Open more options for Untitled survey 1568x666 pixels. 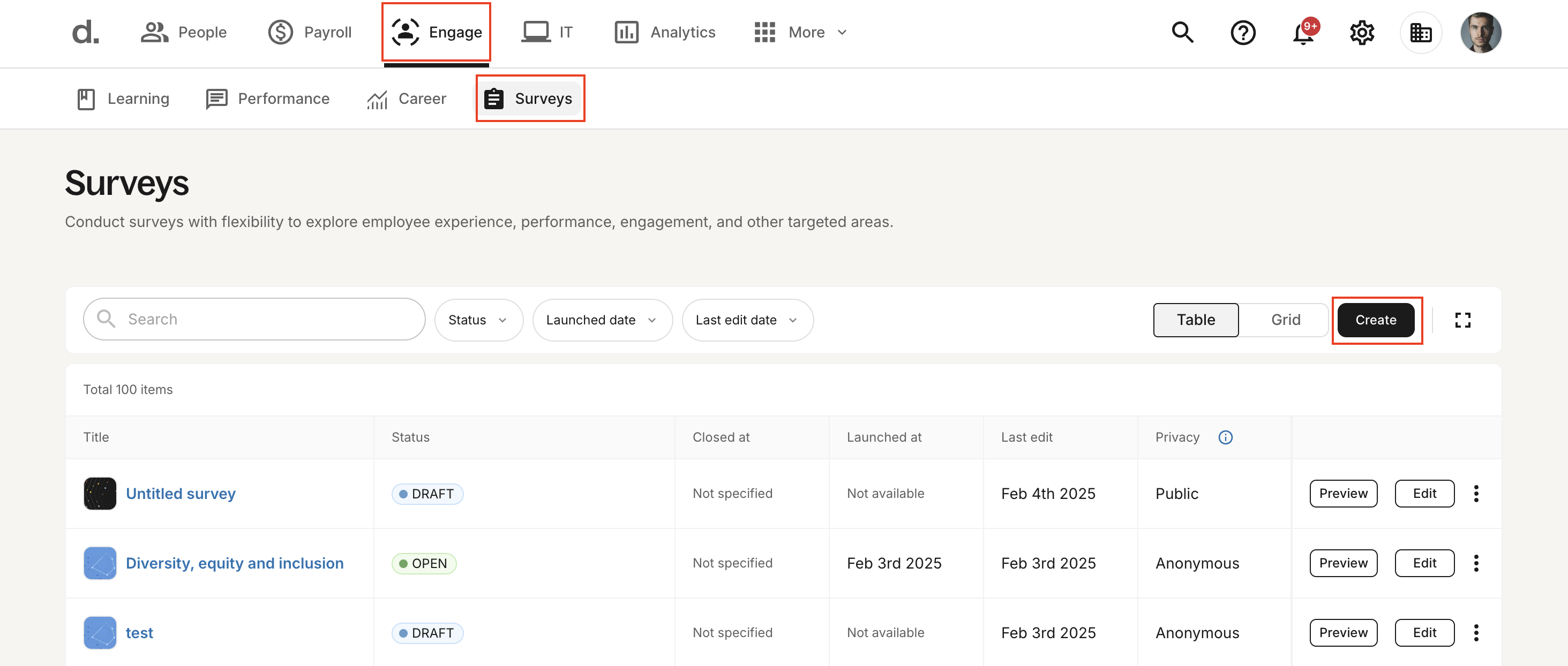coord(1475,493)
